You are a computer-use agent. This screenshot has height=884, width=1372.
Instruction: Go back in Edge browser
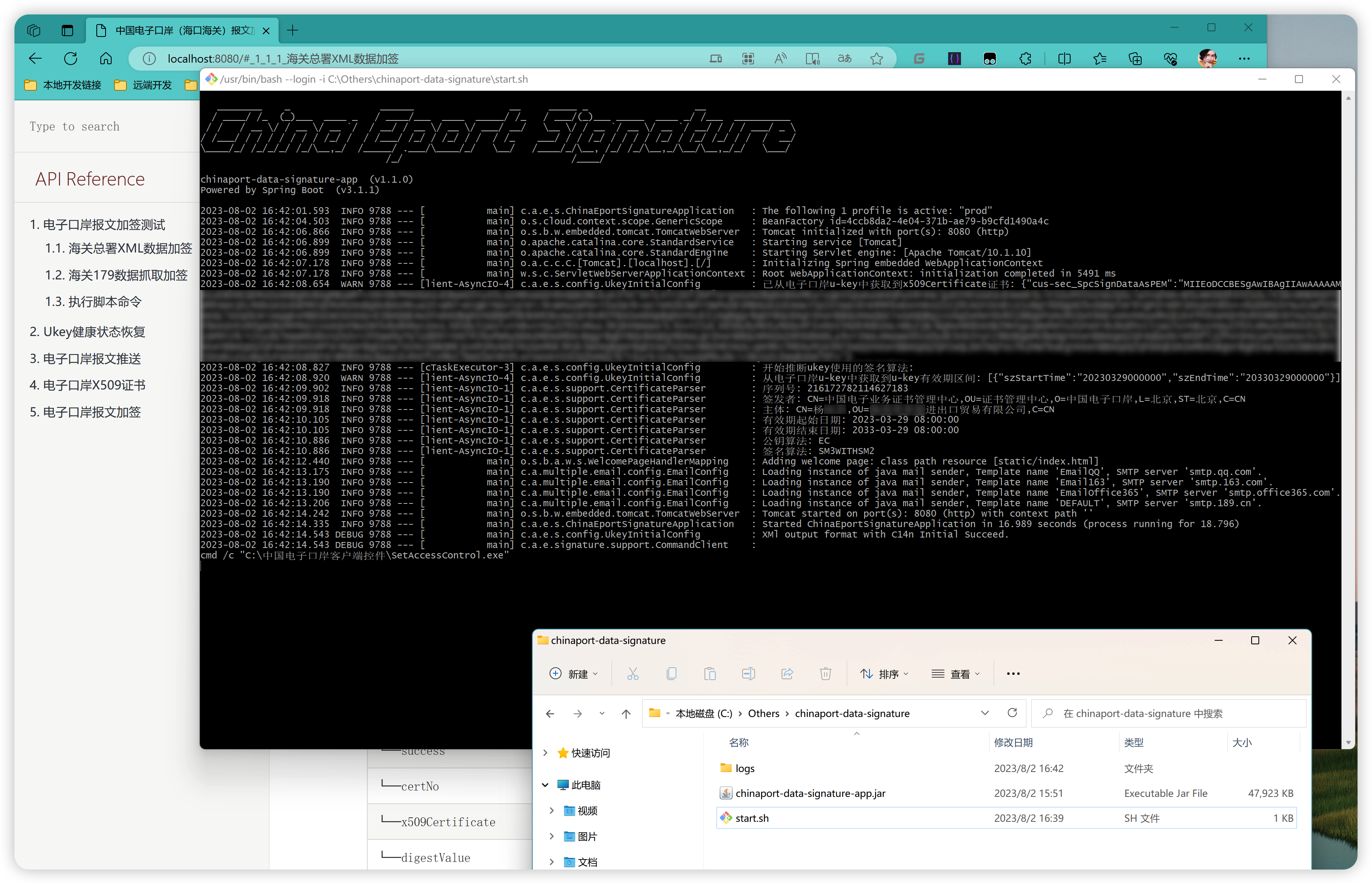pos(36,59)
